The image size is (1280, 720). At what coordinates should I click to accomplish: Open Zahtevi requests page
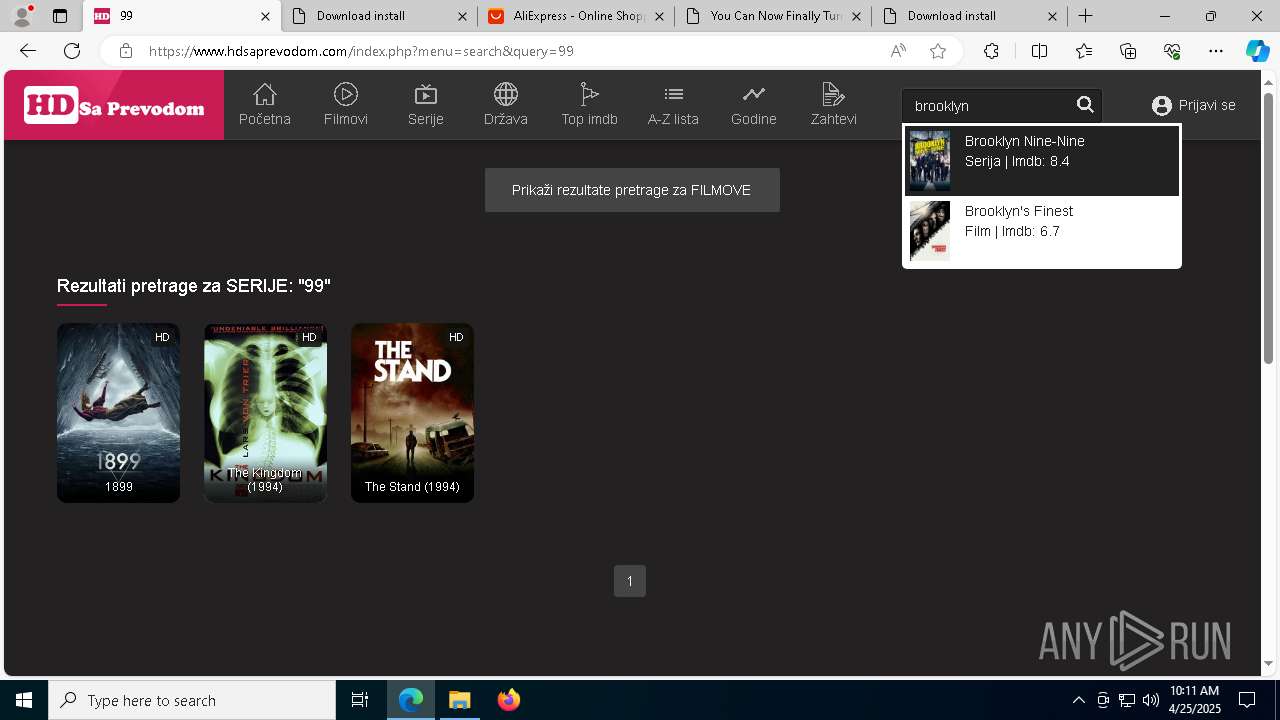(x=833, y=105)
